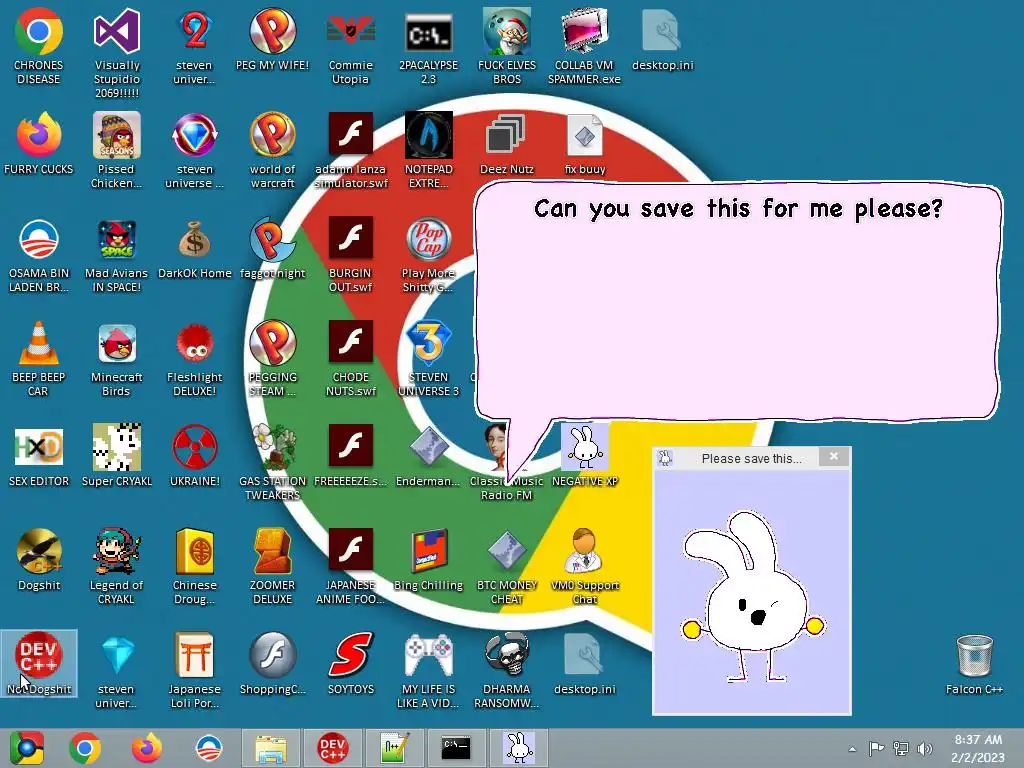Open GAS STATION TWEAKERS icon
This screenshot has width=1024, height=768.
point(274,447)
